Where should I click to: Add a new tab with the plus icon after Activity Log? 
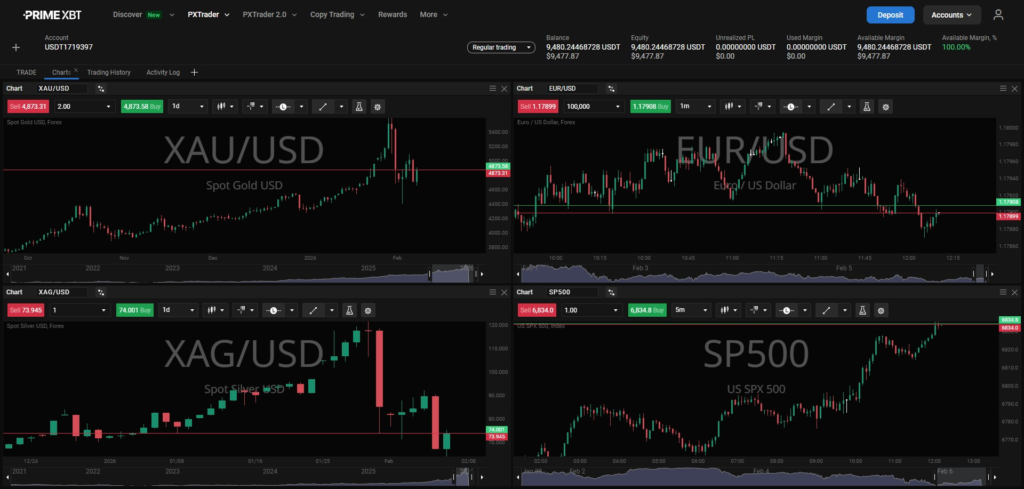(x=194, y=72)
